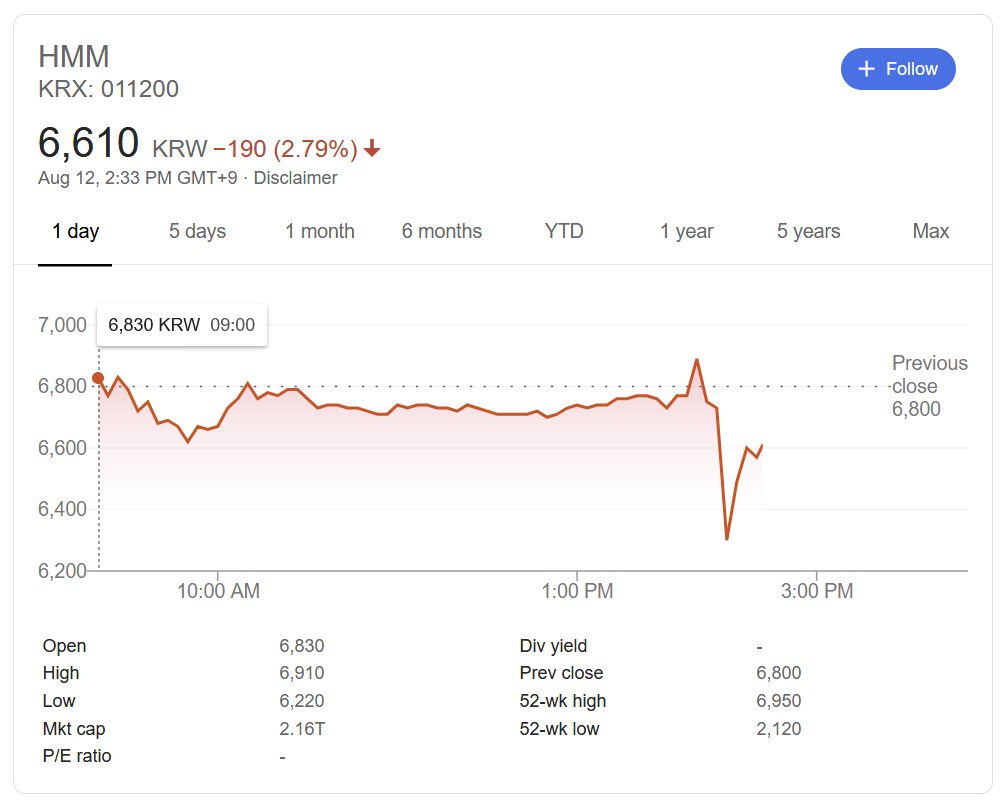
Task: Select the 1 day tab
Action: pos(75,231)
